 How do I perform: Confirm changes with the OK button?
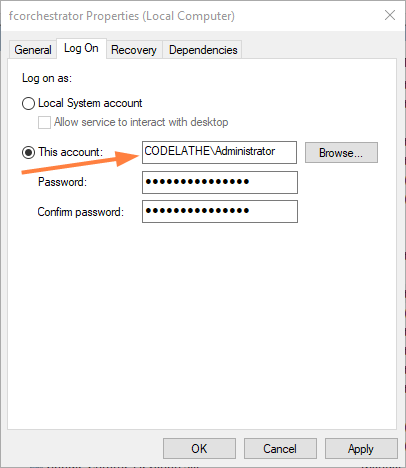[x=199, y=449]
